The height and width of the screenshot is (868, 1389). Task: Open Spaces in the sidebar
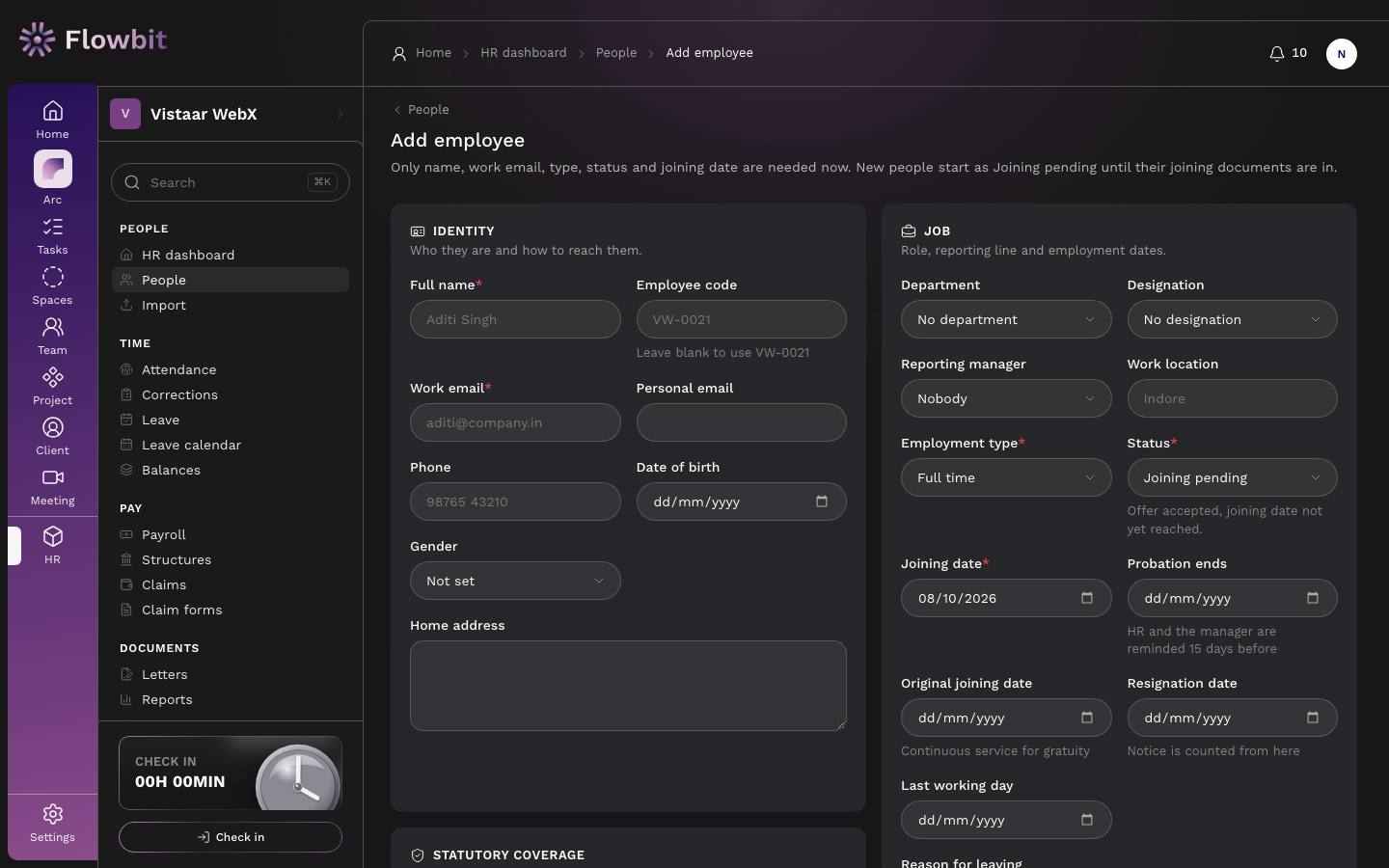point(52,286)
